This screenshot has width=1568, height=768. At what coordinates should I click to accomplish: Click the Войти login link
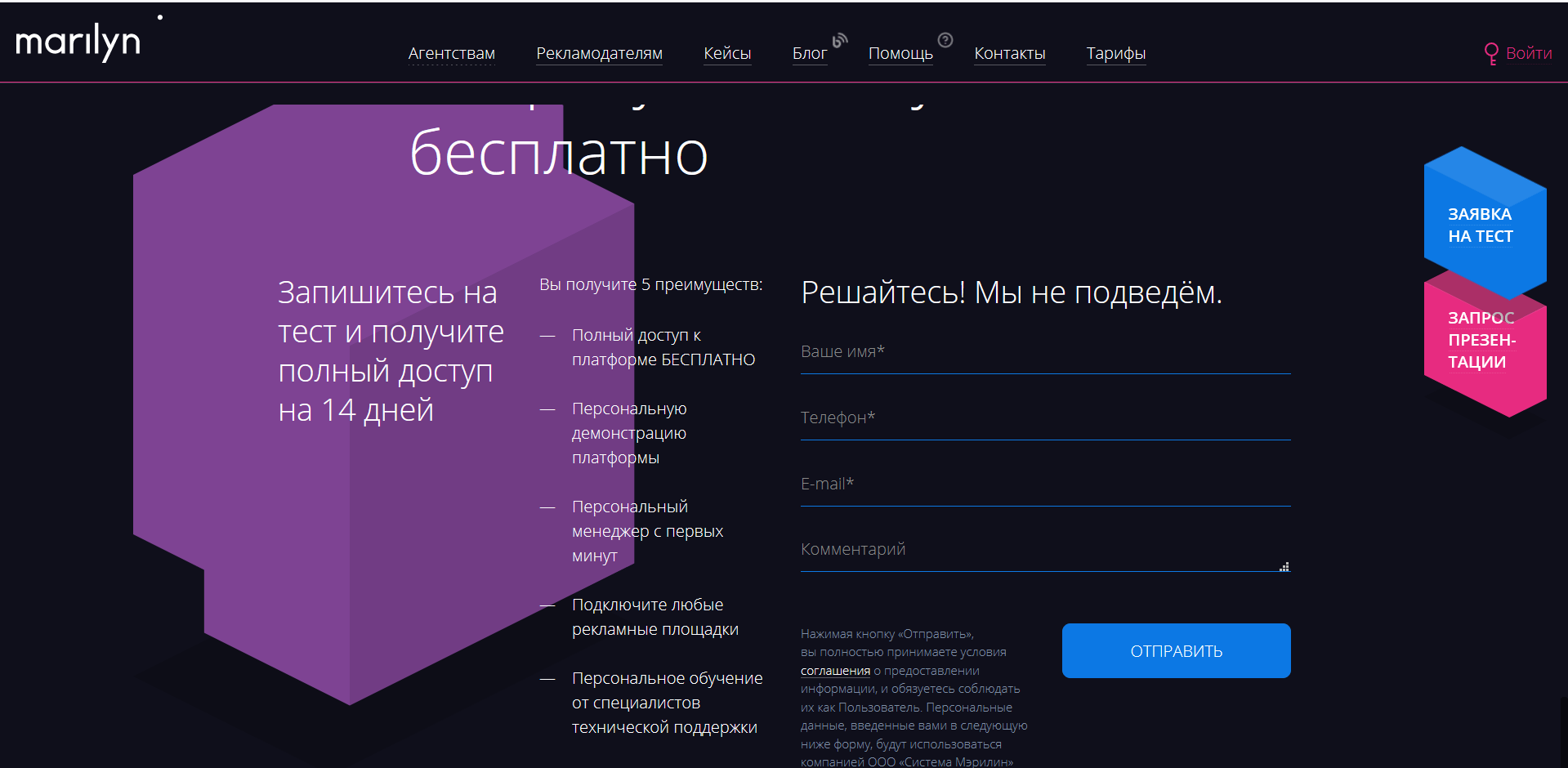coord(1518,53)
